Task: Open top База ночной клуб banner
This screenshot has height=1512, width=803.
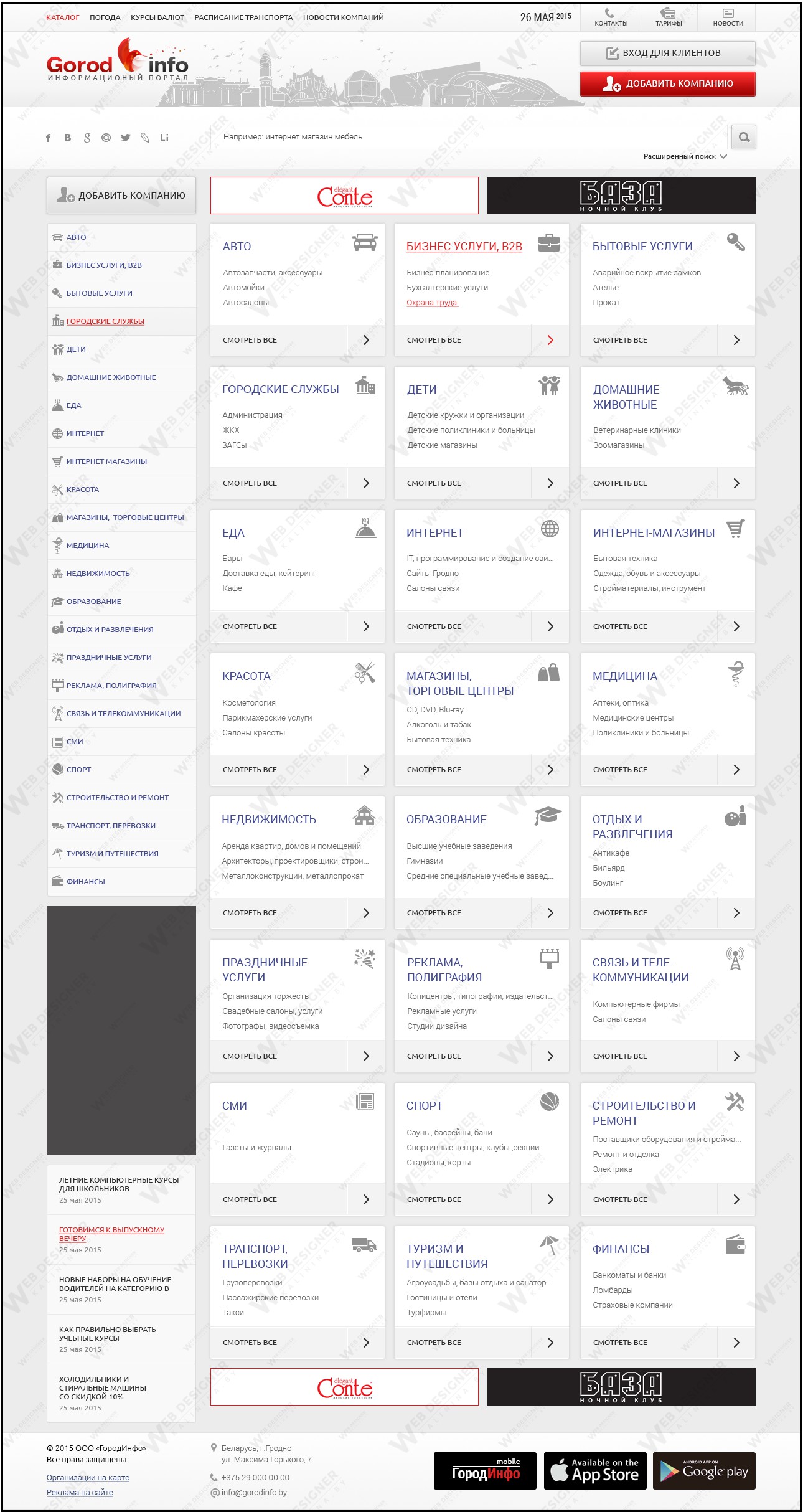Action: (x=621, y=196)
